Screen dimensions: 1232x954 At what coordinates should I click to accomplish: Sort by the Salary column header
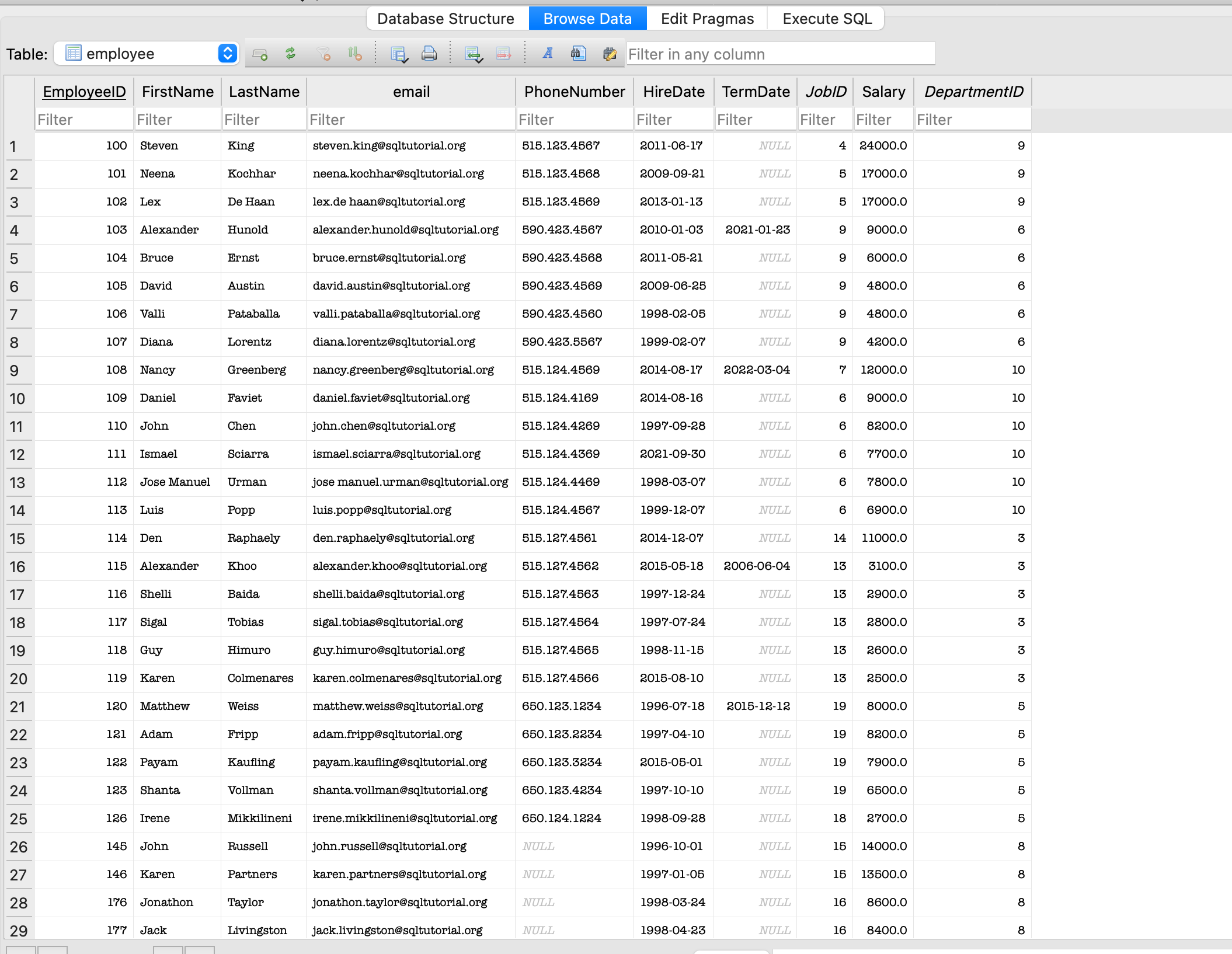pos(883,92)
